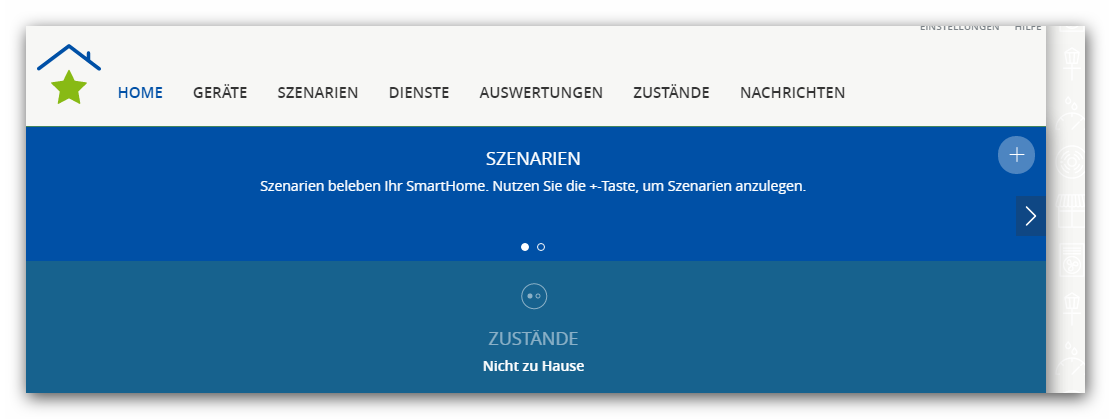Screen dimensions: 1111x419
Task: Show the next banner slide with the arrow
Action: (1030, 216)
